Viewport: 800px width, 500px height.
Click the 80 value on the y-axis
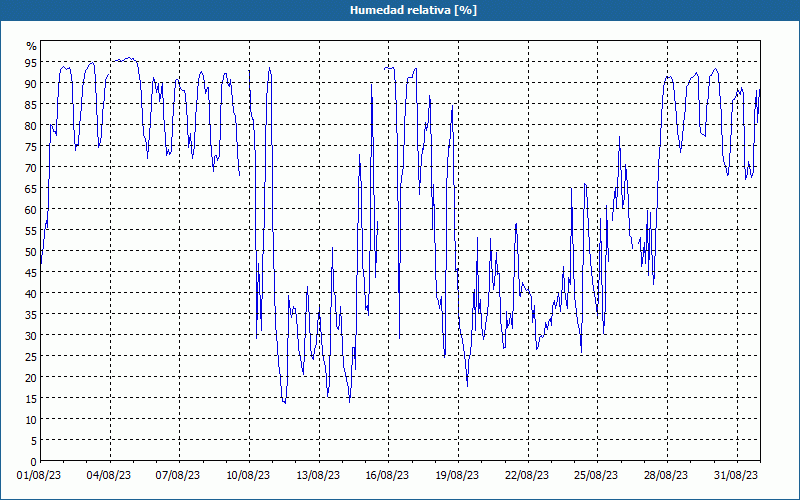(x=31, y=126)
